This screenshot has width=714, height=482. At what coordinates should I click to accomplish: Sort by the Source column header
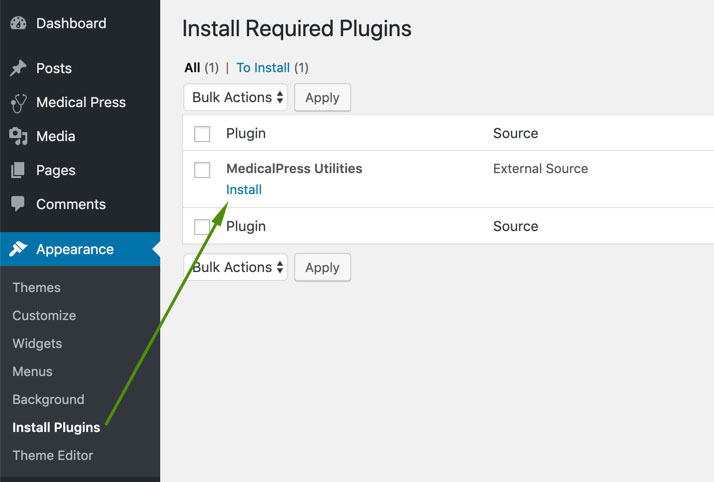pyautogui.click(x=515, y=133)
